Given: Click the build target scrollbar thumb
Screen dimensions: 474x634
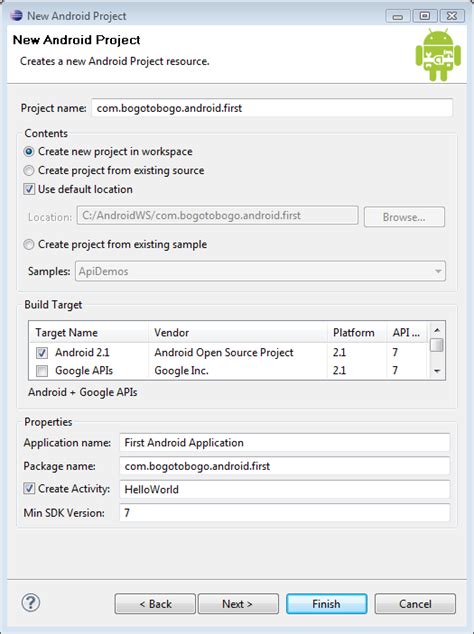Looking at the screenshot, I should (437, 345).
